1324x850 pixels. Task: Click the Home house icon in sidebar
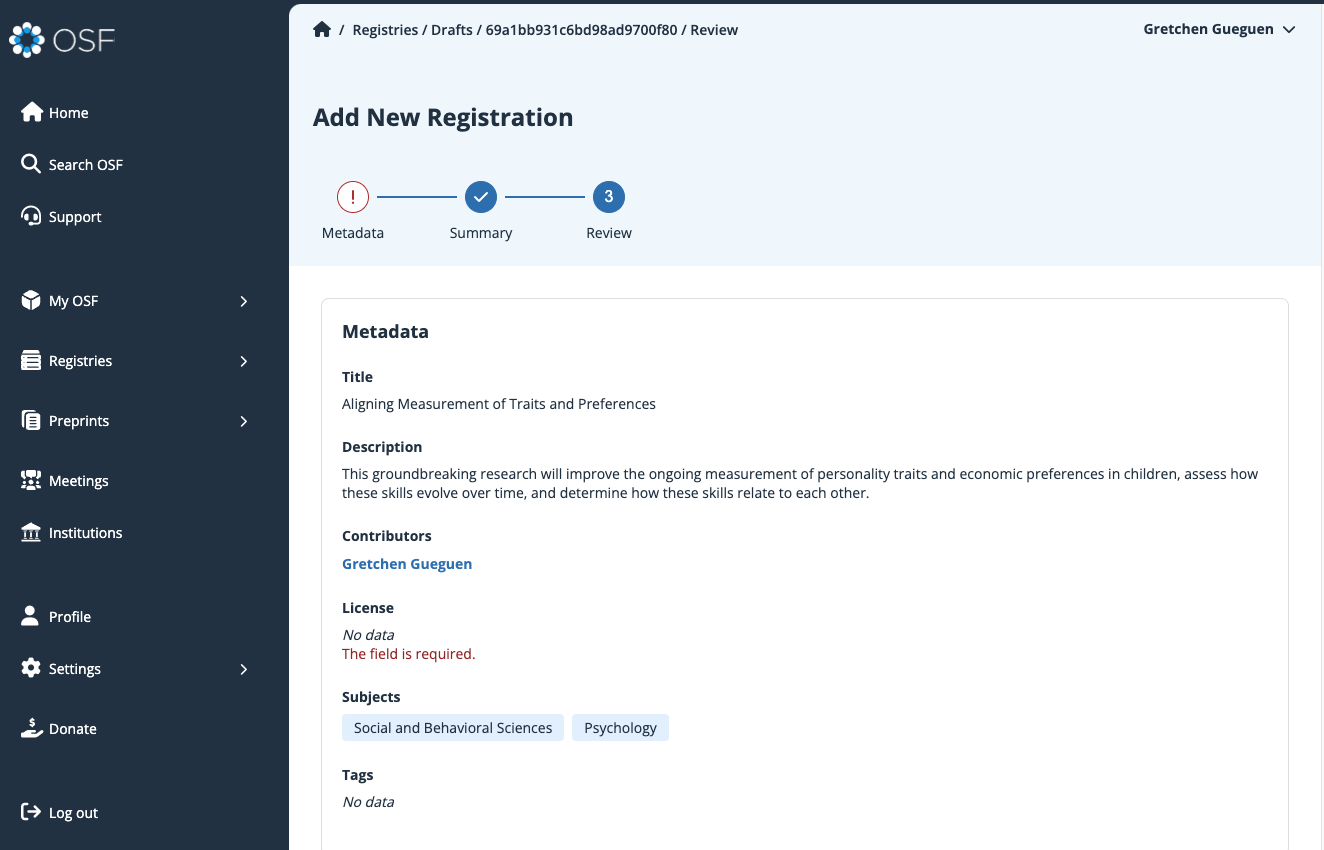[x=32, y=112]
